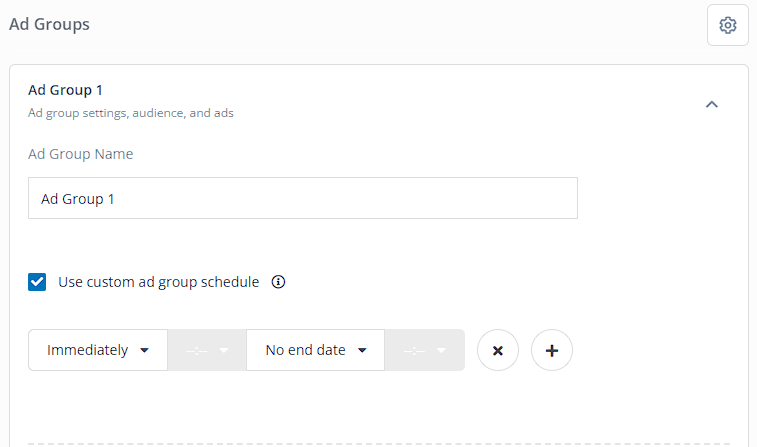Focus the Ad Group Name text field
This screenshot has height=447, width=757.
point(303,198)
